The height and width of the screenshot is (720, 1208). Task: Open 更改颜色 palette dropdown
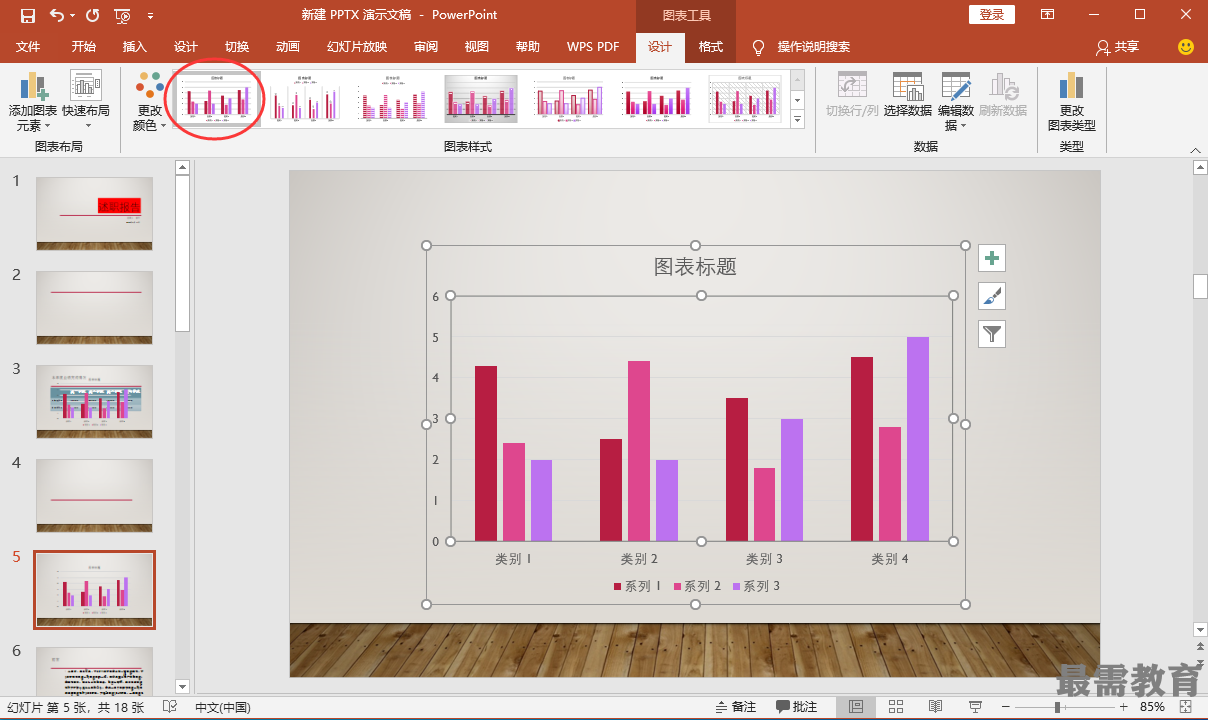[x=150, y=102]
